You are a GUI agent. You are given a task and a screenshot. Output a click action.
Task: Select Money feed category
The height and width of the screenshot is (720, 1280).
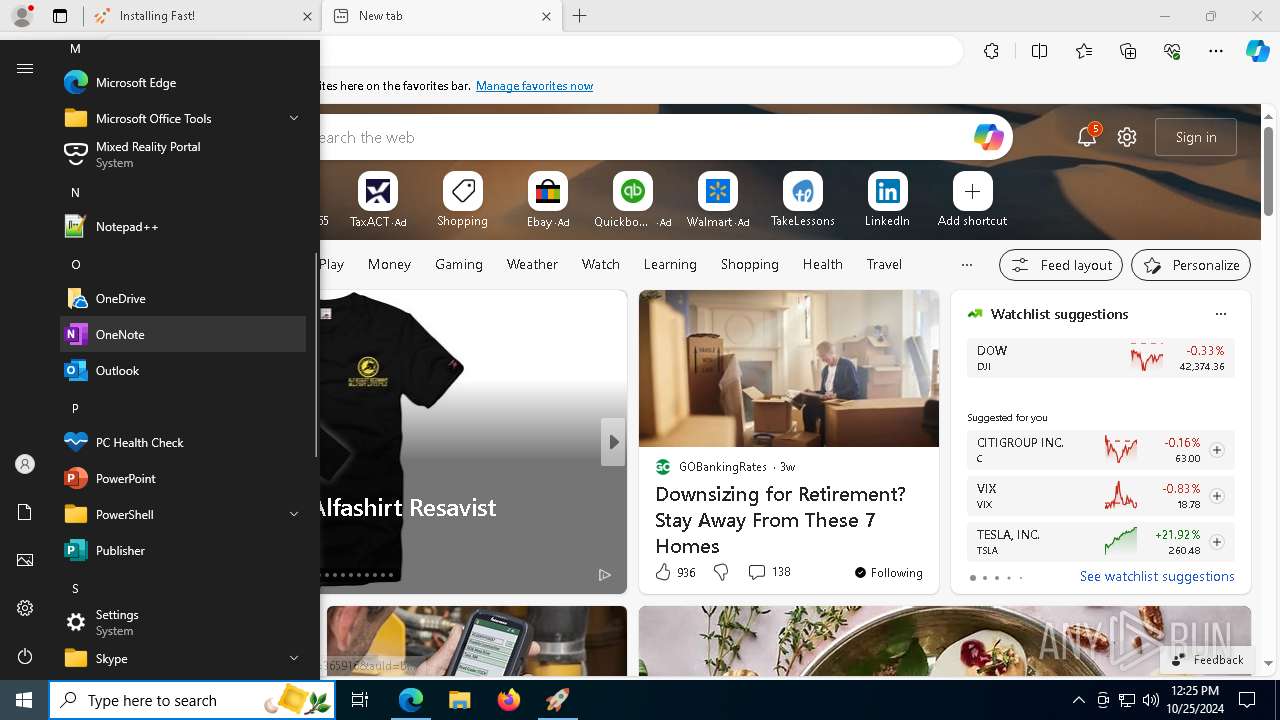(x=389, y=264)
